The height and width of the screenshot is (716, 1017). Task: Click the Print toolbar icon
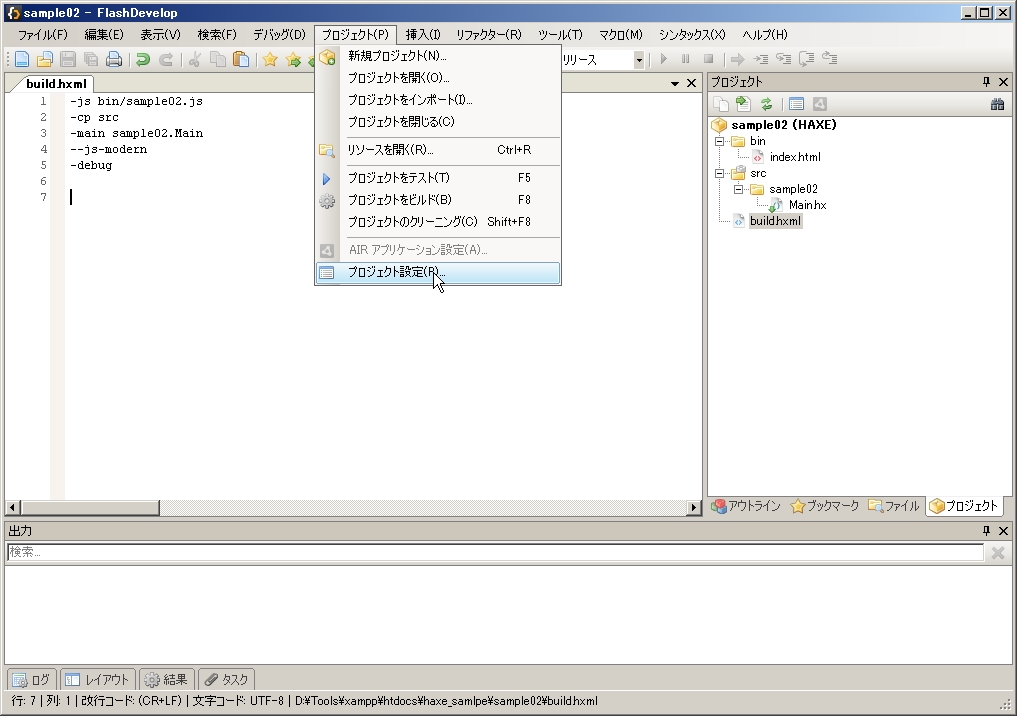(114, 60)
